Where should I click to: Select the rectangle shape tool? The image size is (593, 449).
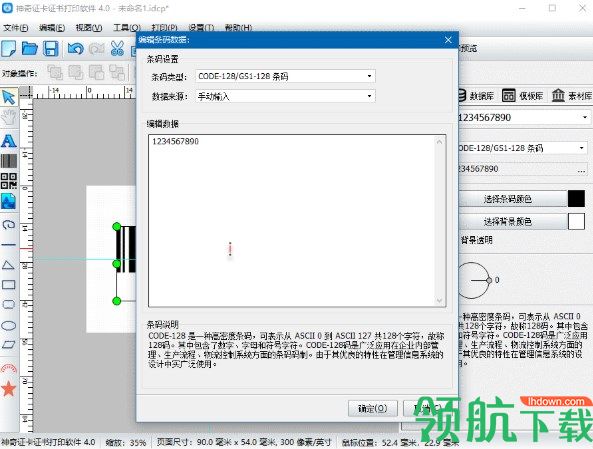tap(9, 285)
